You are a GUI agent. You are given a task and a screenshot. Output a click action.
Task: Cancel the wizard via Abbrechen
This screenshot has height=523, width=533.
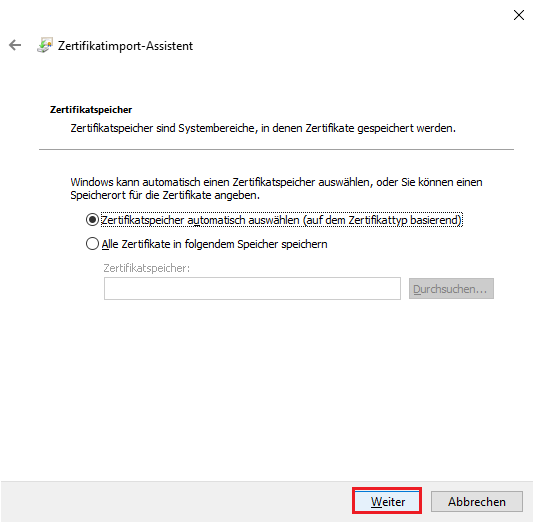(477, 502)
